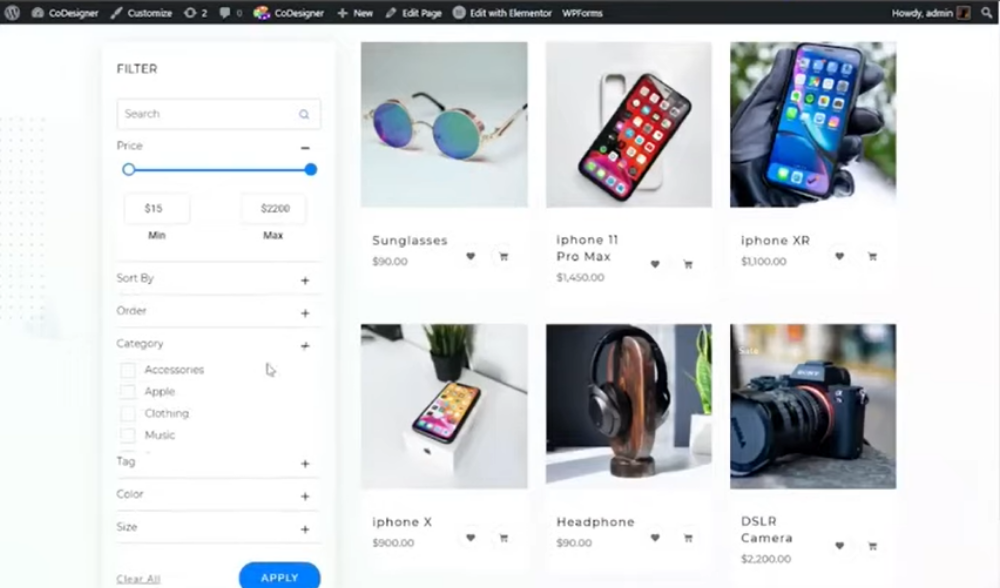Open the iphone 11 Pro Max title
The width and height of the screenshot is (1000, 588).
coord(587,248)
